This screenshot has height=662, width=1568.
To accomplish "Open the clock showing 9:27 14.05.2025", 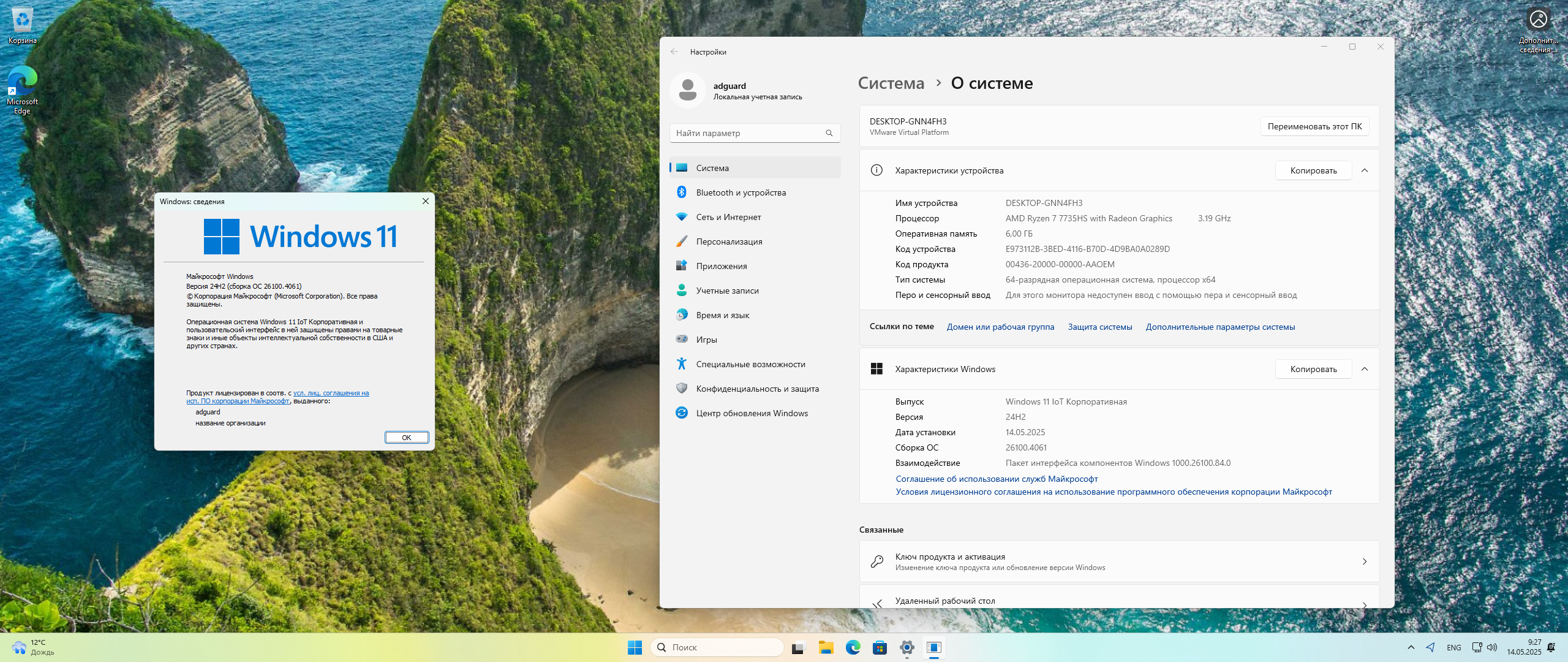I will 1524,647.
